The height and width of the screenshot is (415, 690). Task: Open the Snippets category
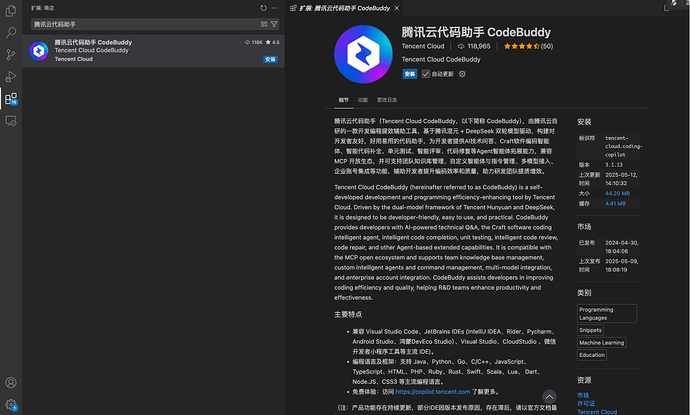point(590,330)
